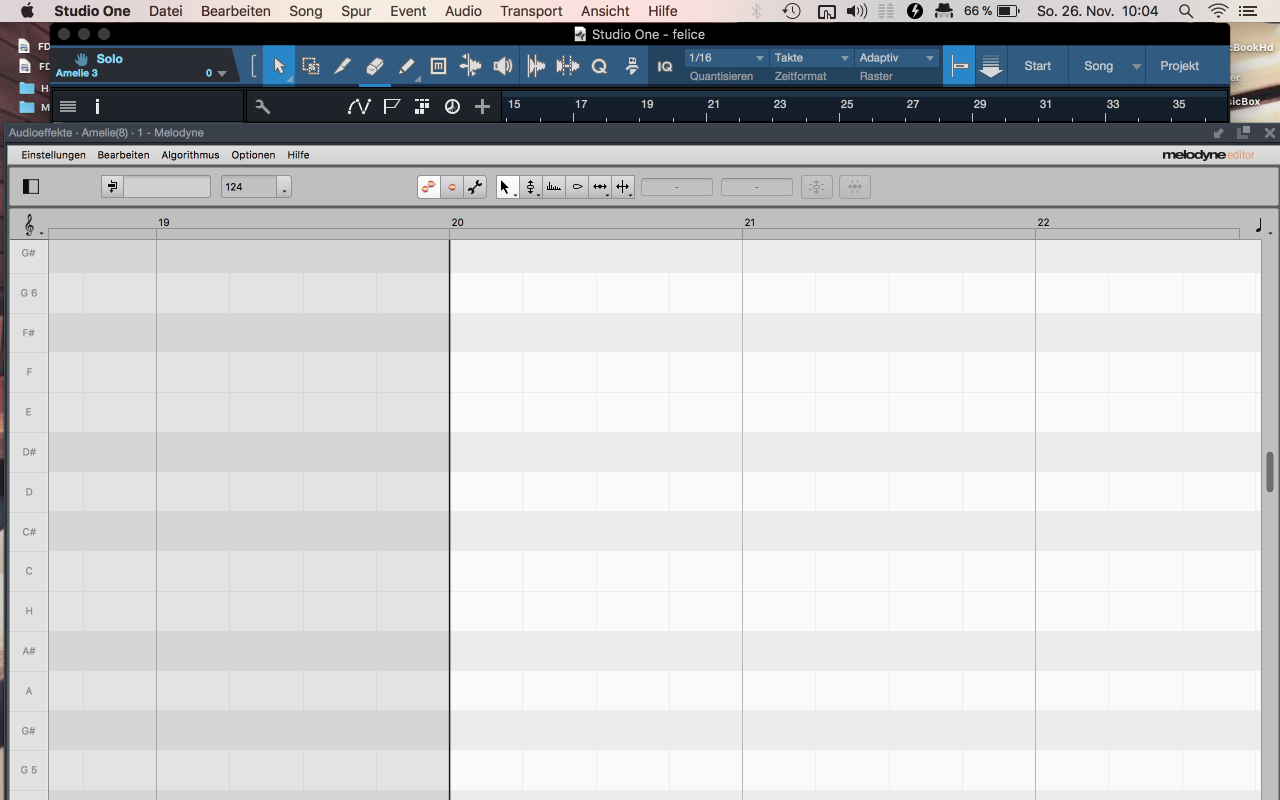Select the Arrow tool in Studio One toolbar
Image resolution: width=1280 pixels, height=800 pixels.
279,66
